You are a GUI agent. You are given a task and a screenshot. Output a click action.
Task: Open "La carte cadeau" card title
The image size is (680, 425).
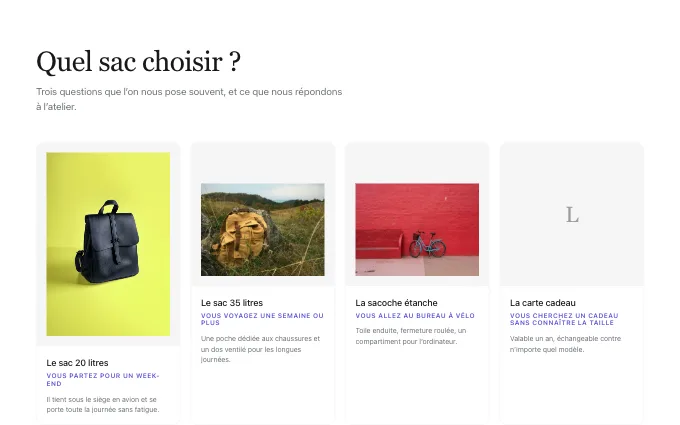(543, 303)
